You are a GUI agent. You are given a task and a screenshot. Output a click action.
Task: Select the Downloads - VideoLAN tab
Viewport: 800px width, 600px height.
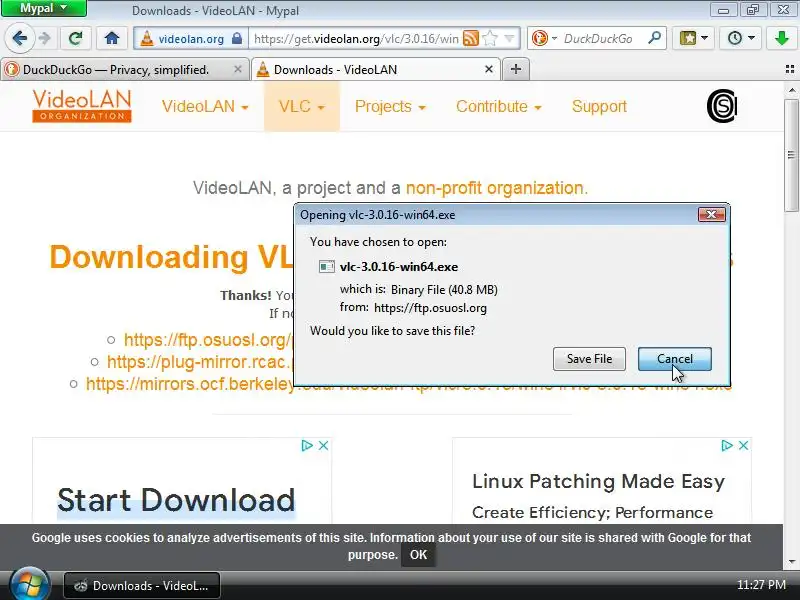[x=376, y=70]
